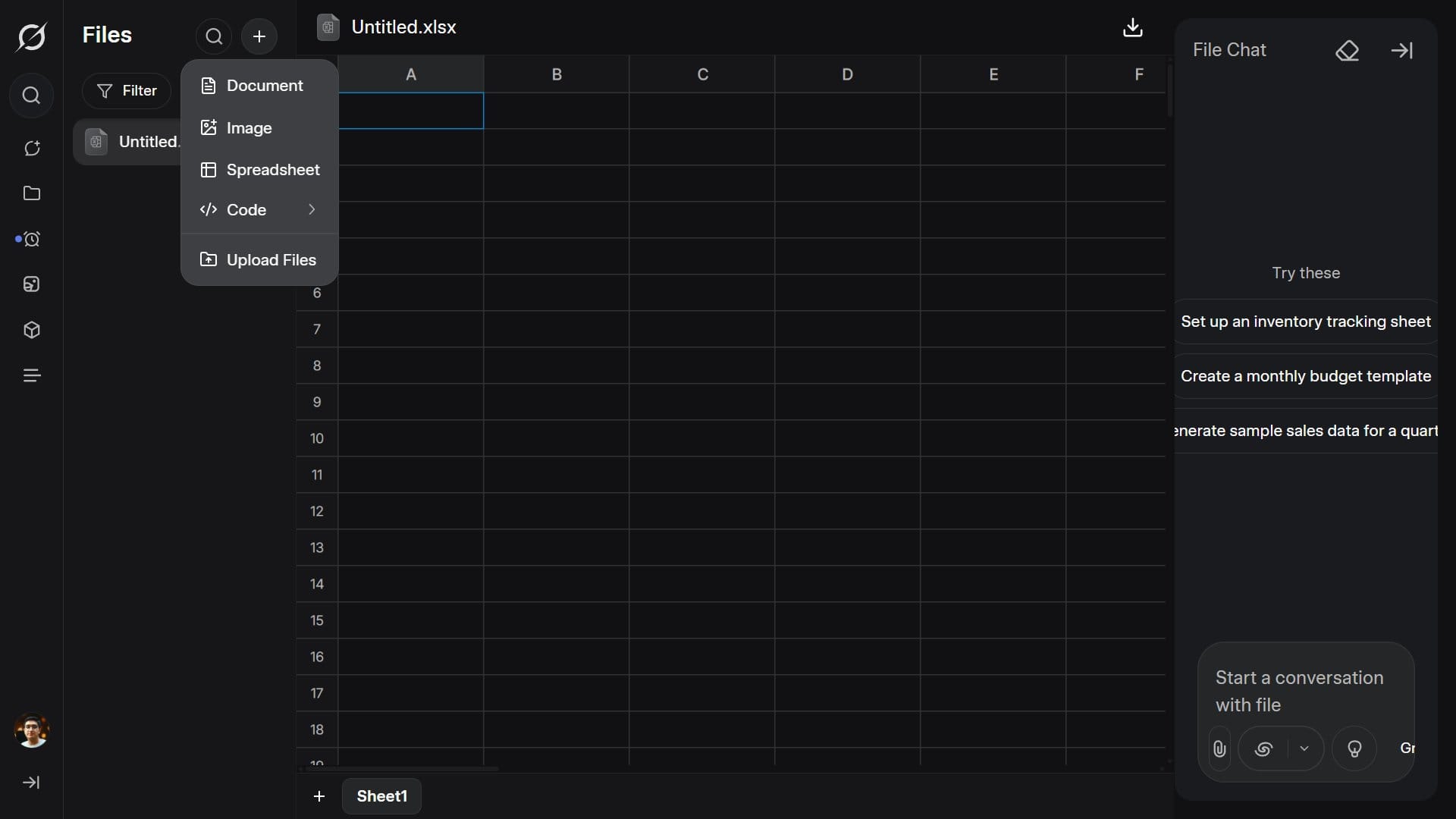Image resolution: width=1456 pixels, height=819 pixels.
Task: Add a new sheet with plus button
Action: 319,796
